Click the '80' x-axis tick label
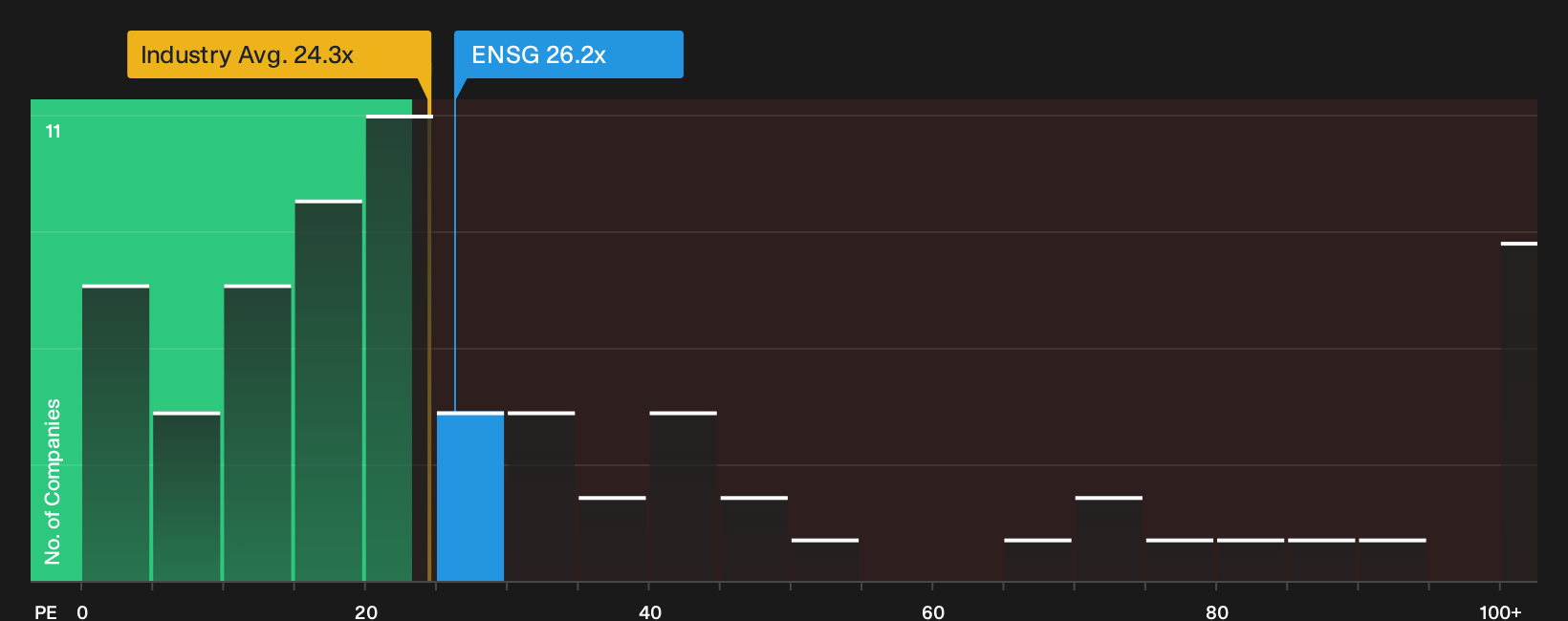1568x621 pixels. 1217,612
